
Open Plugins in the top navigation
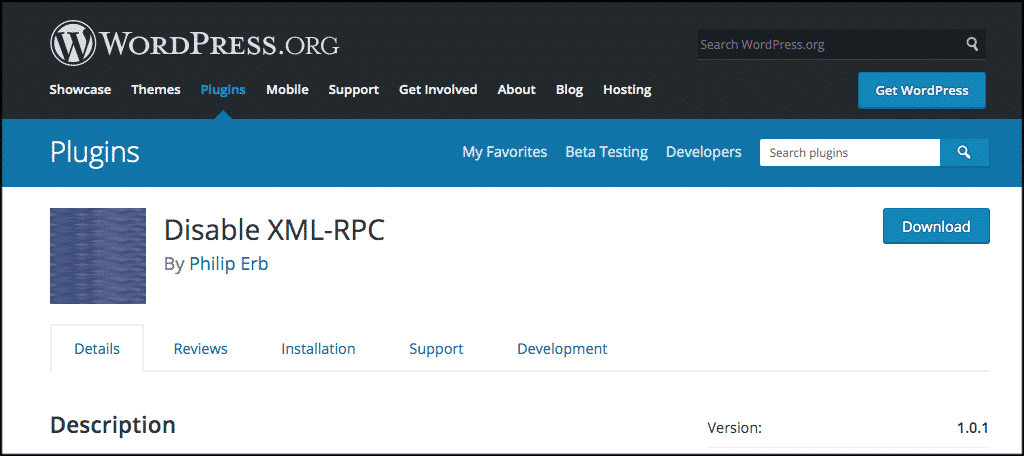pos(223,90)
